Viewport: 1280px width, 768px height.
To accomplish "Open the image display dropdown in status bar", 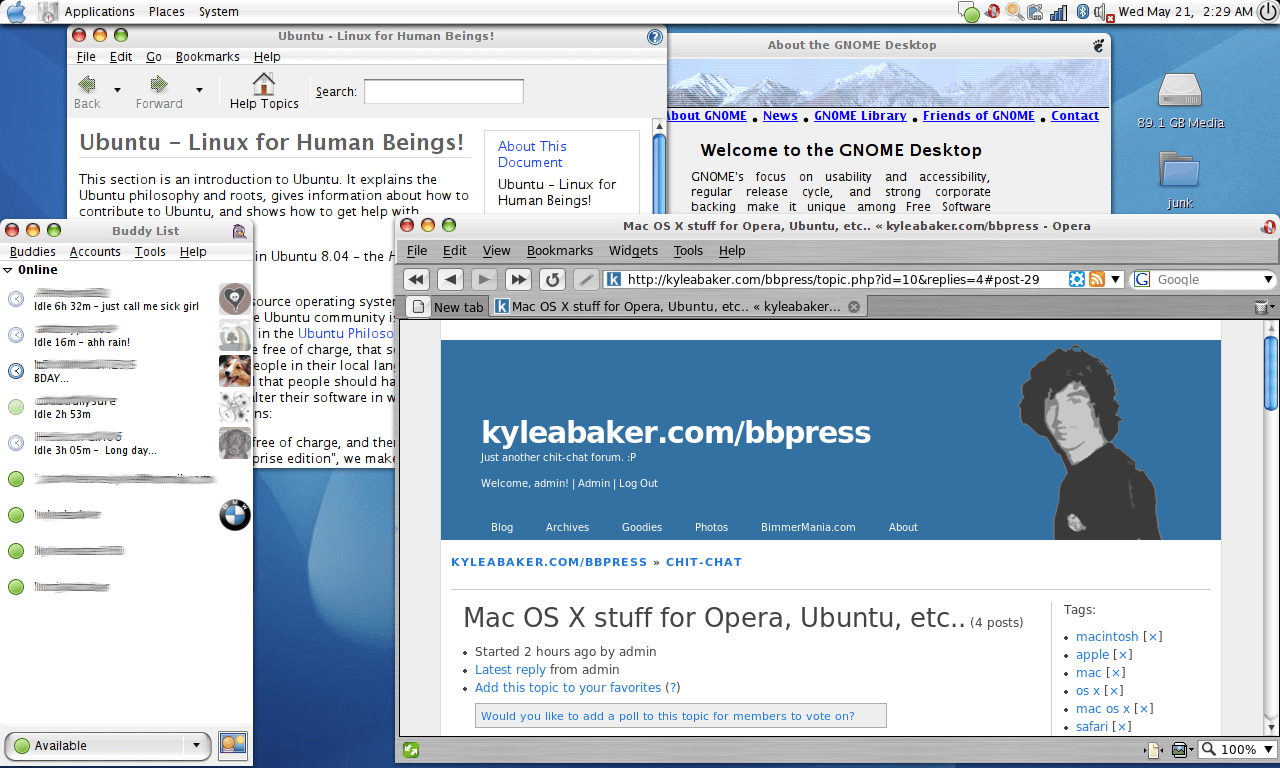I will [x=1182, y=749].
